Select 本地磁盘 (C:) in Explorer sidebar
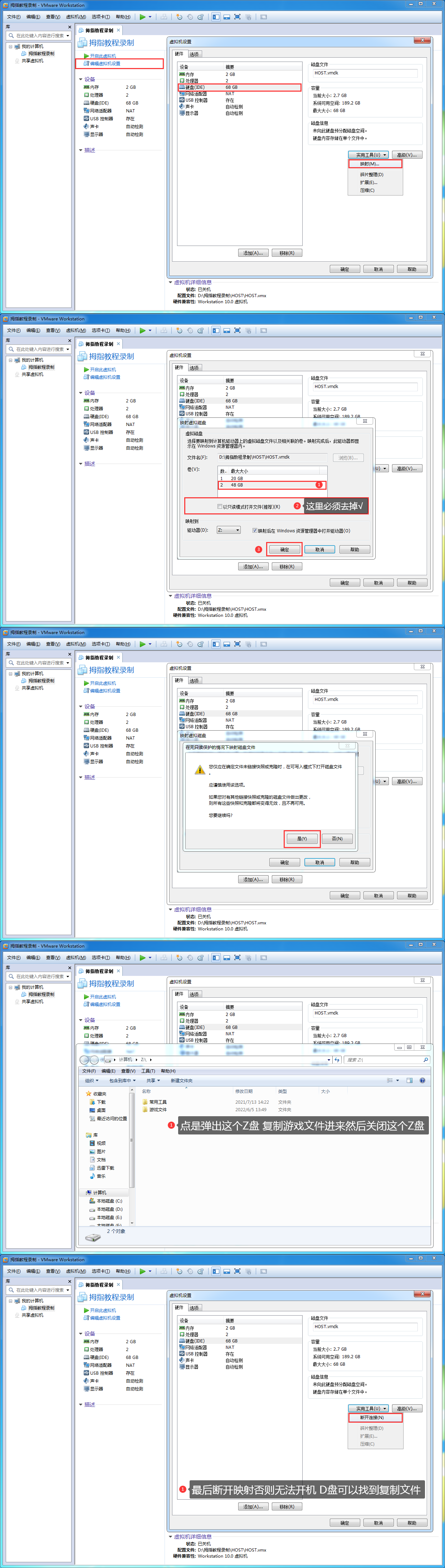The image size is (445, 1568). point(109,1201)
